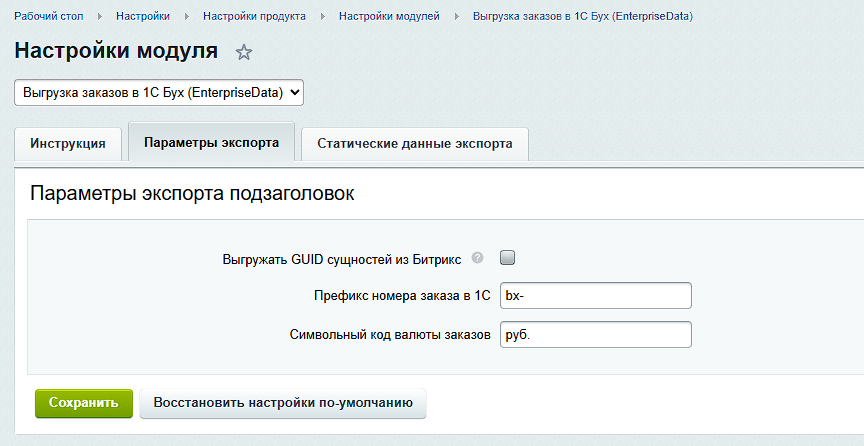Image resolution: width=864 pixels, height=446 pixels.
Task: Expand breadcrumb arrow after Настройки продукта
Action: coord(322,17)
